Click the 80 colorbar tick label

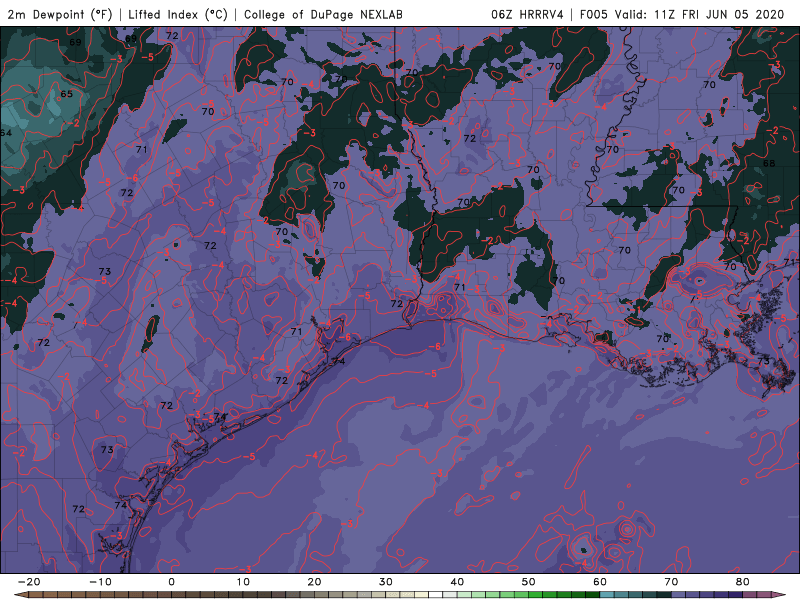(x=743, y=582)
